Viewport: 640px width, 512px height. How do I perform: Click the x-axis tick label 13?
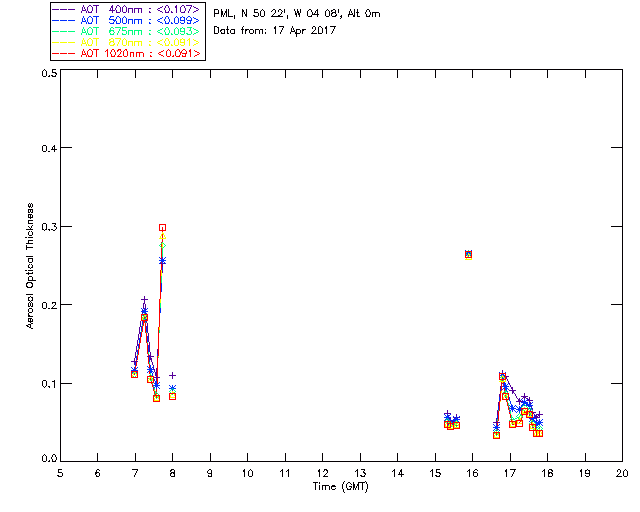pos(360,473)
